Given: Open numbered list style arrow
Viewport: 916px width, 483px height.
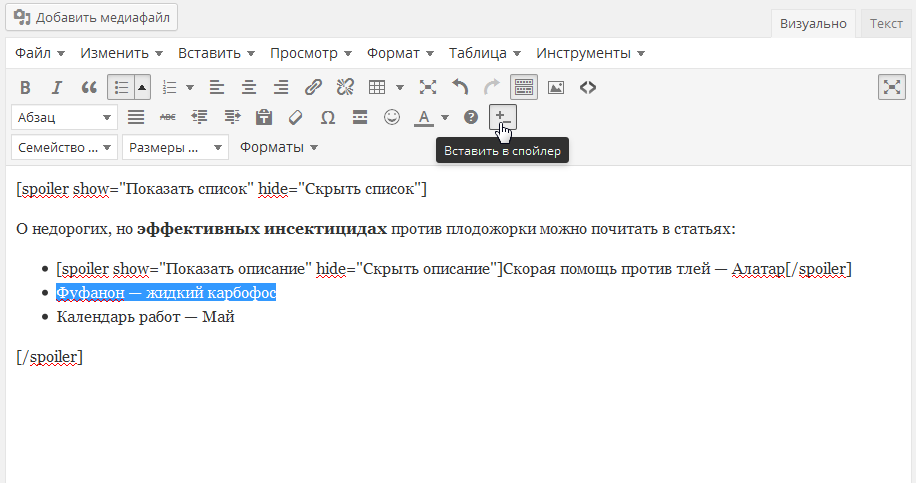Looking at the screenshot, I should coord(190,88).
